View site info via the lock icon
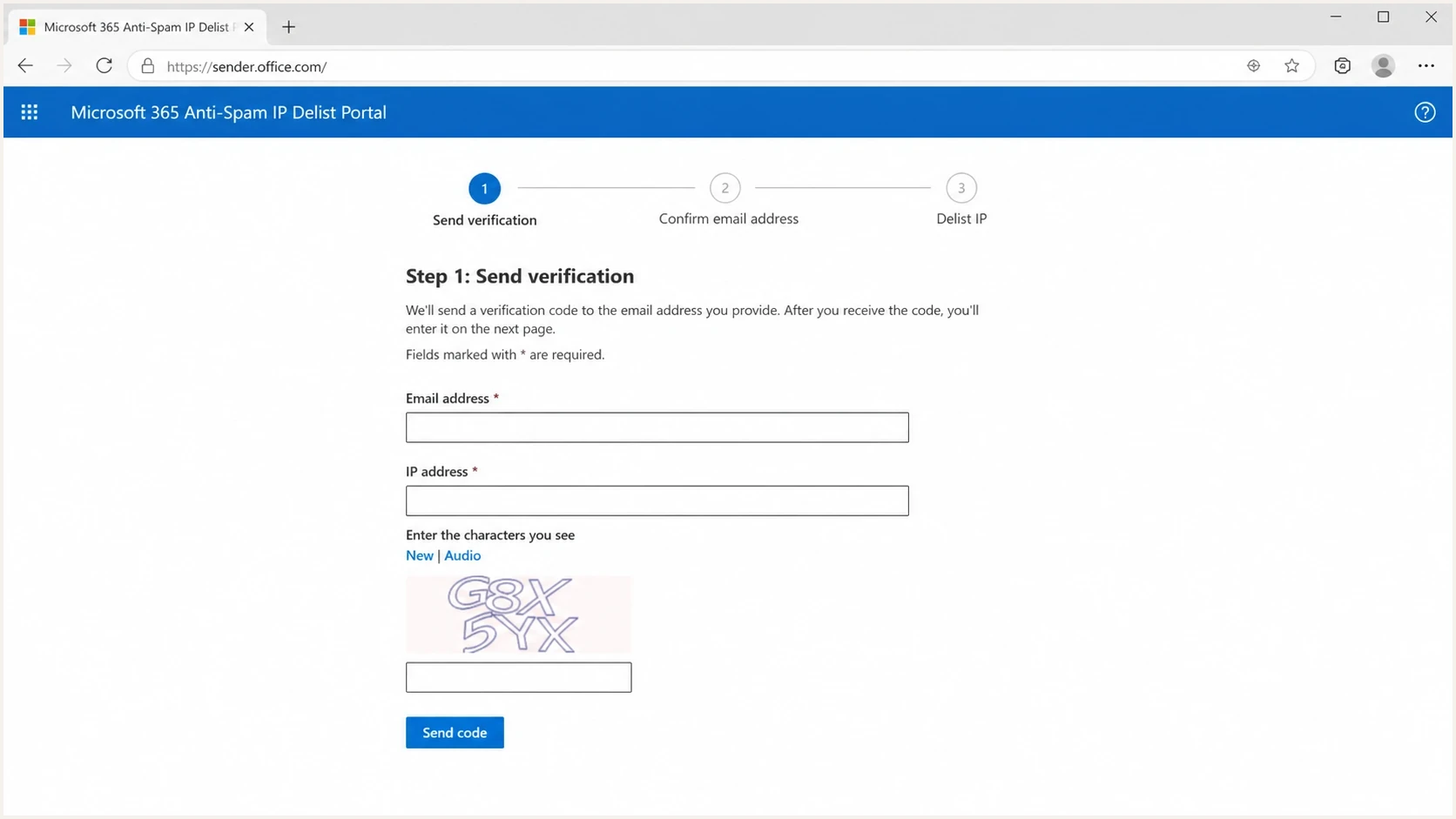1456x819 pixels. coord(148,66)
